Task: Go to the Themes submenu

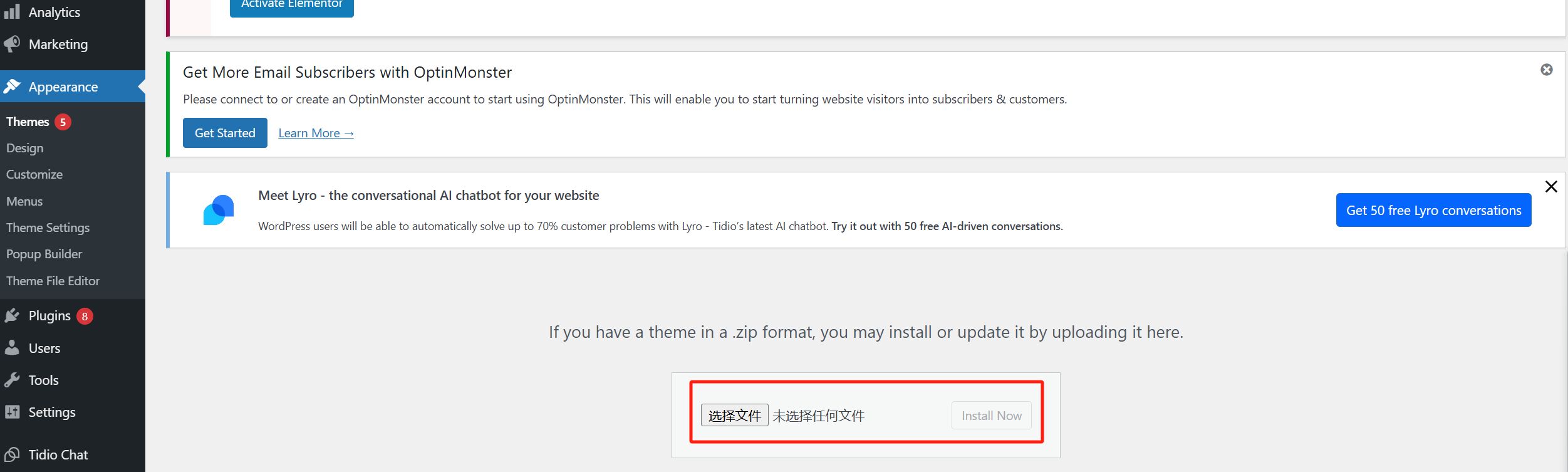Action: [x=28, y=122]
